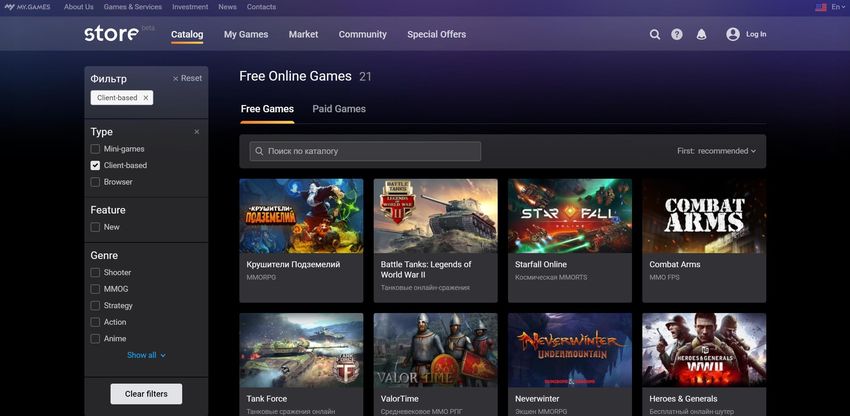Open the Catalog menu
Viewport: 850px width, 416px height.
click(x=187, y=34)
